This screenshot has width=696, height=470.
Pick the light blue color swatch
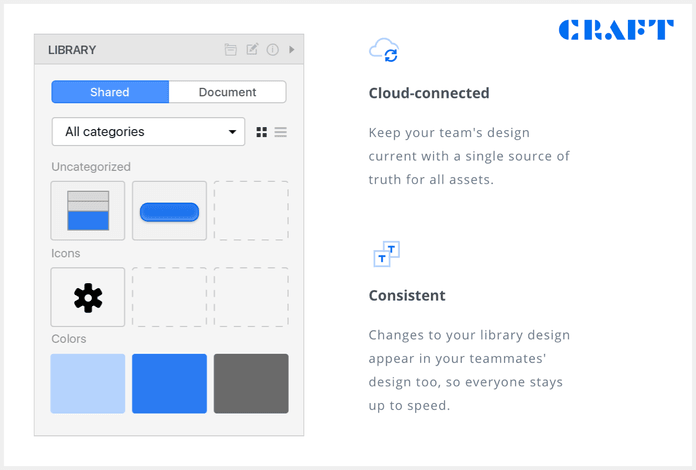pos(88,383)
